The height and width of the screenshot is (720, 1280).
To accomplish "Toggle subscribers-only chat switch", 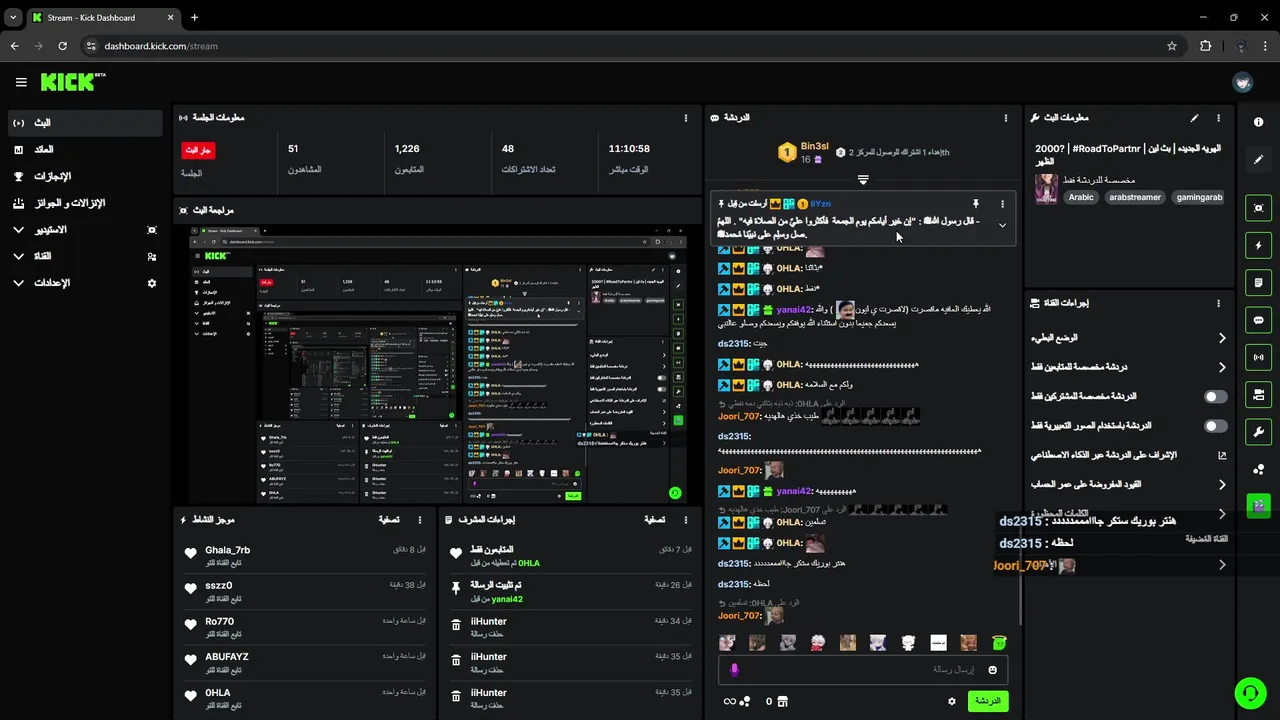I will (1215, 397).
